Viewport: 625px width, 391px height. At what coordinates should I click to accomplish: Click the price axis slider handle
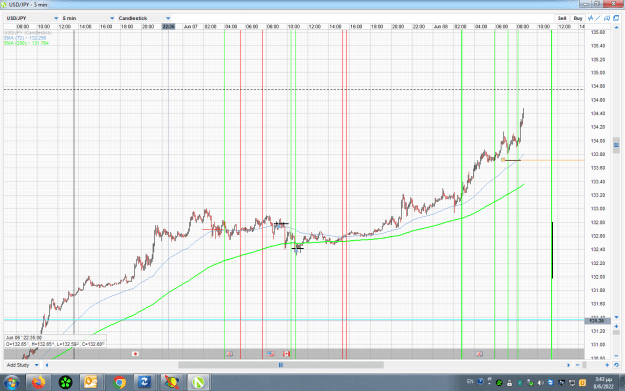click(x=616, y=145)
